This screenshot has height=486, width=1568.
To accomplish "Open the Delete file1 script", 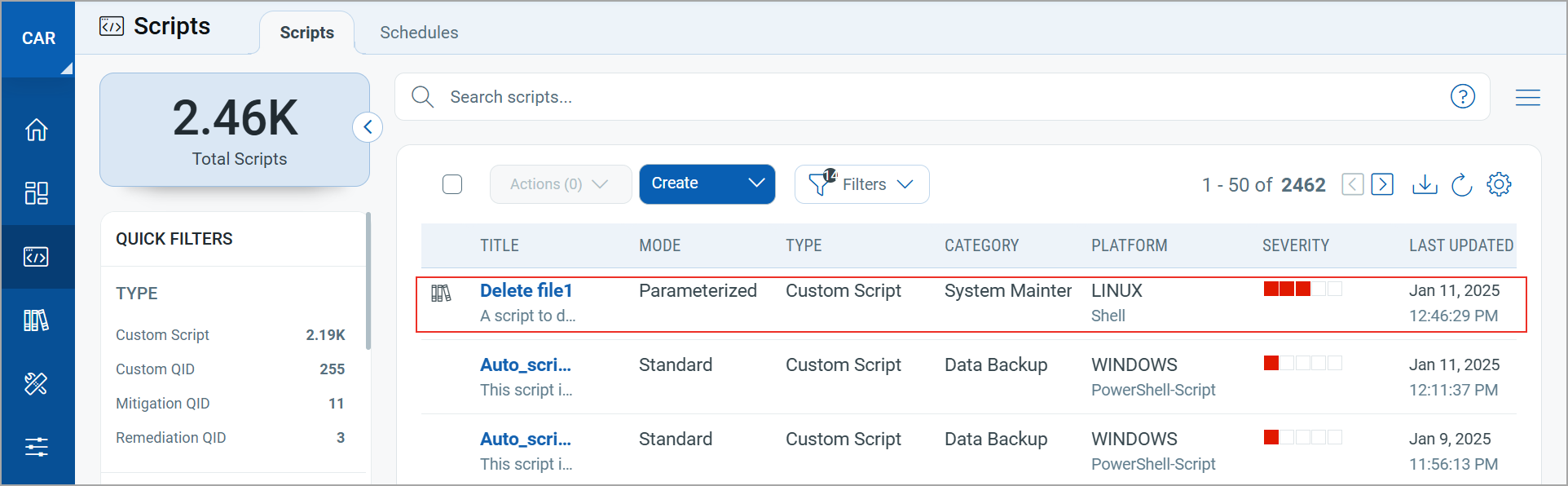I will (x=526, y=291).
